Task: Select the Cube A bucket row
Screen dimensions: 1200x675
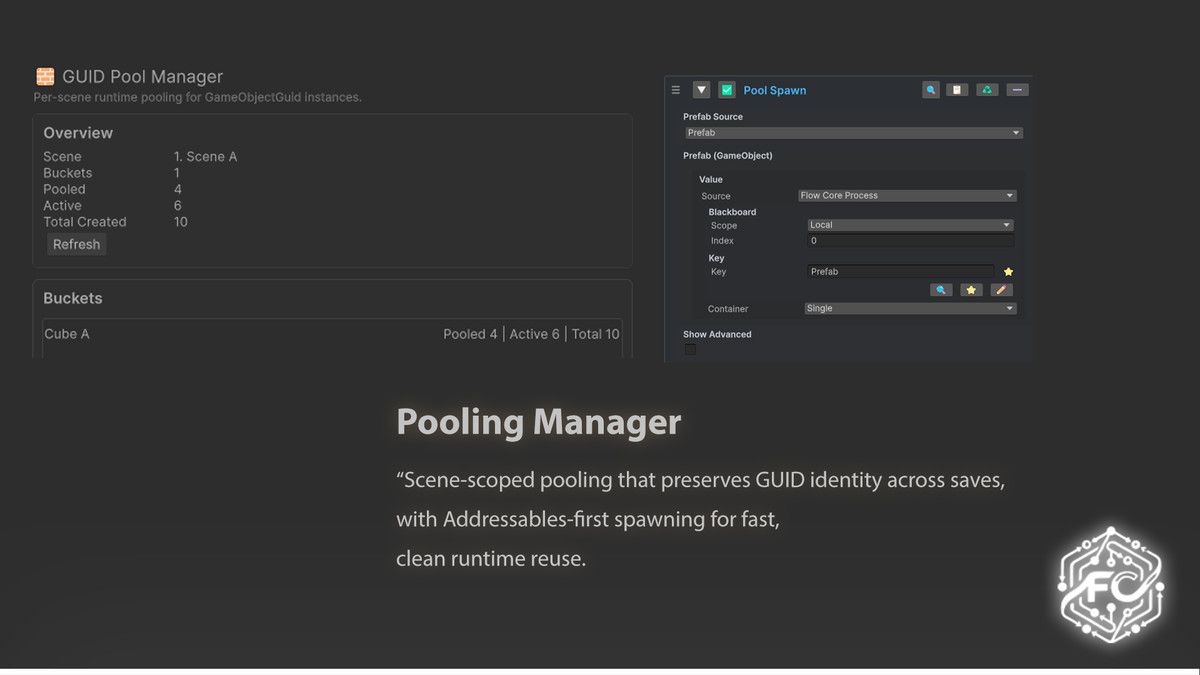Action: click(x=332, y=334)
